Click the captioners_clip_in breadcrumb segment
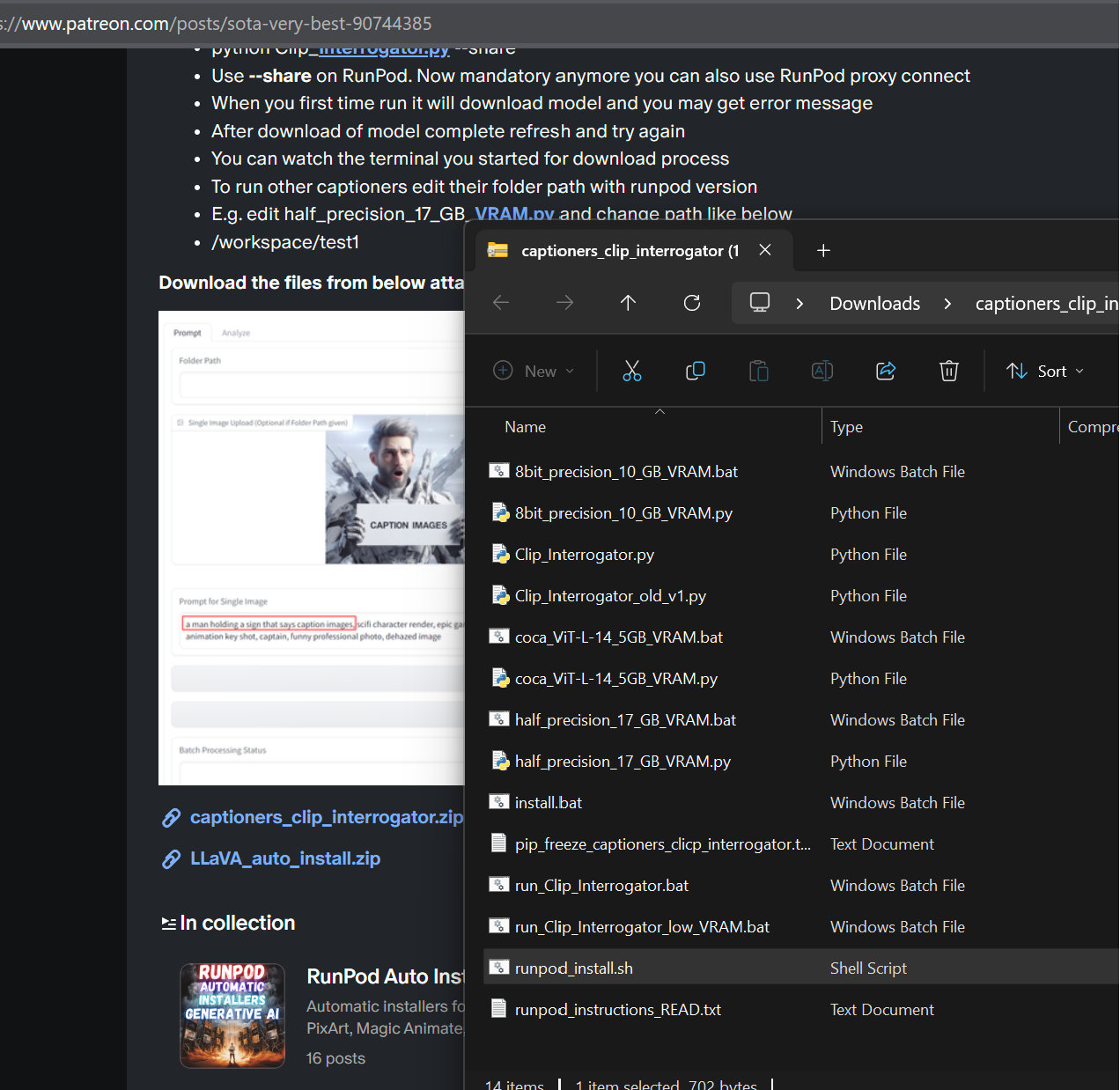This screenshot has width=1120, height=1090. click(1047, 304)
